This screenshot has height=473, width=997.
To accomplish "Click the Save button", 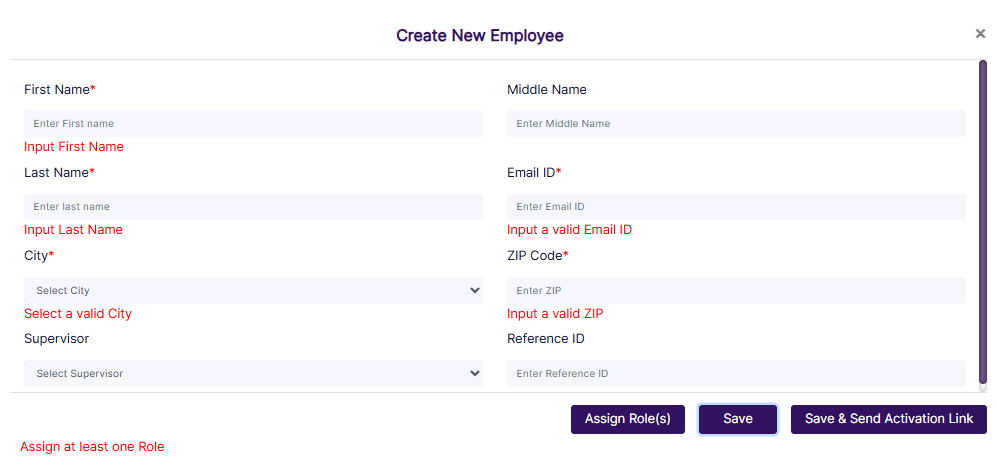I will point(738,419).
